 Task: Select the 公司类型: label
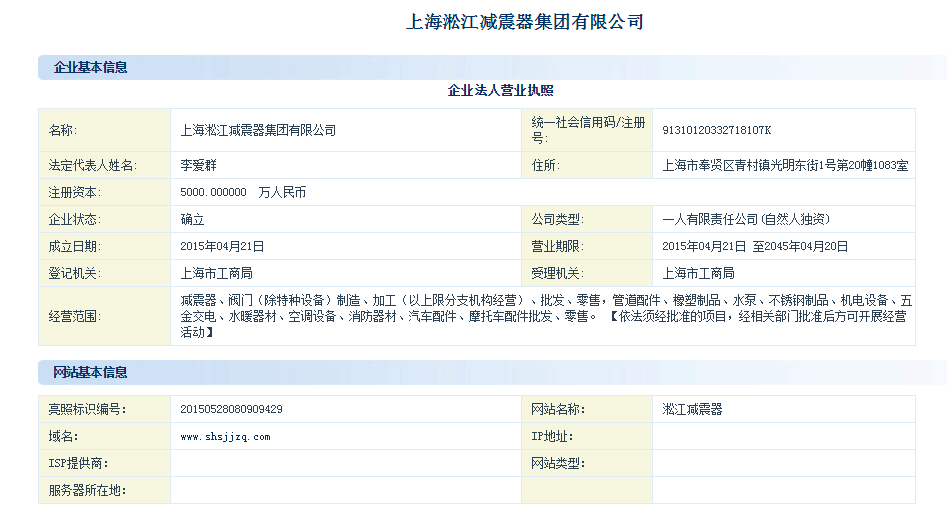point(557,219)
